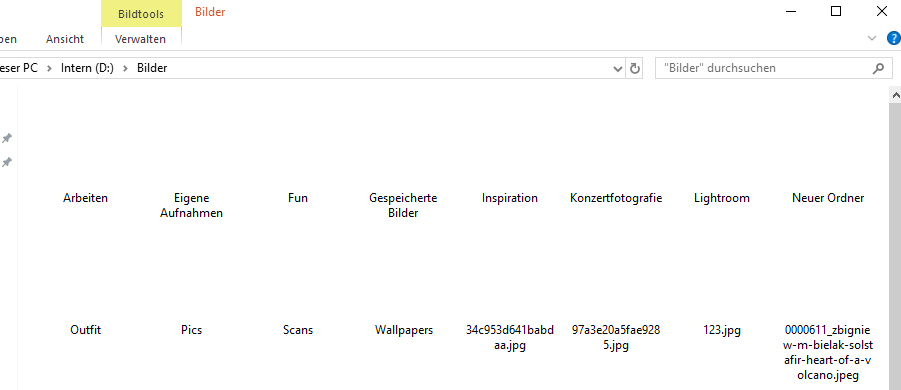Maximize the Bilder Explorer window
Screen dimensions: 901x390
[x=836, y=11]
